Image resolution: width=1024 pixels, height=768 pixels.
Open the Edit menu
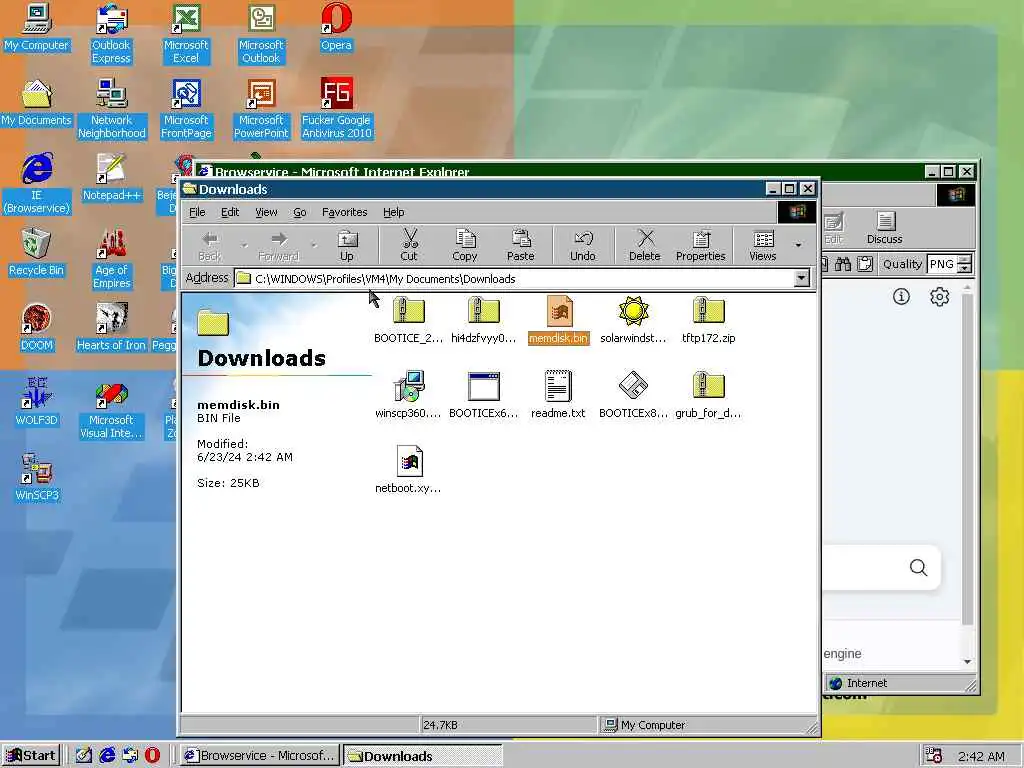point(230,212)
